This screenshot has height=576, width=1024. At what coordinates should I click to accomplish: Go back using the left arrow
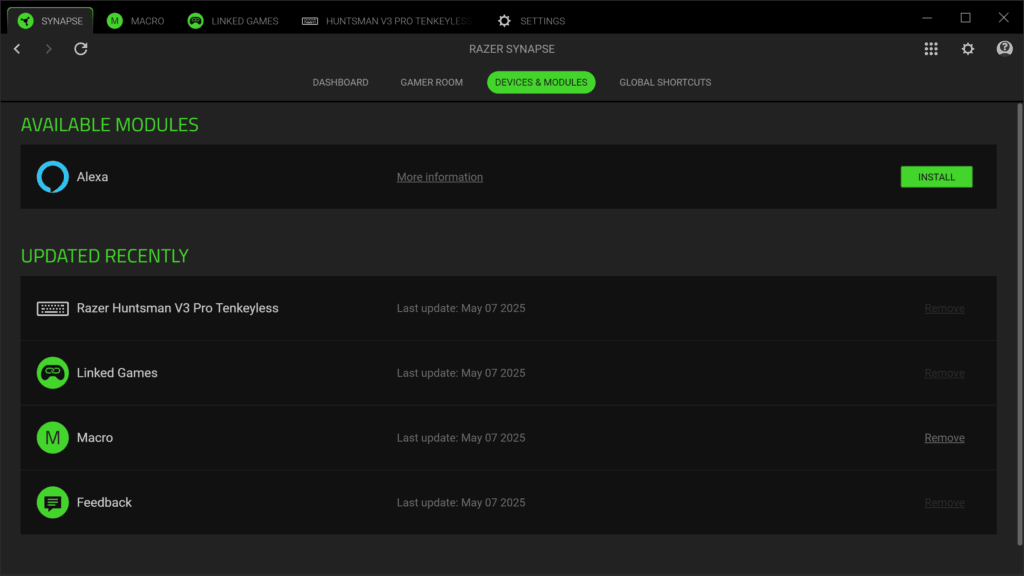[x=18, y=49]
